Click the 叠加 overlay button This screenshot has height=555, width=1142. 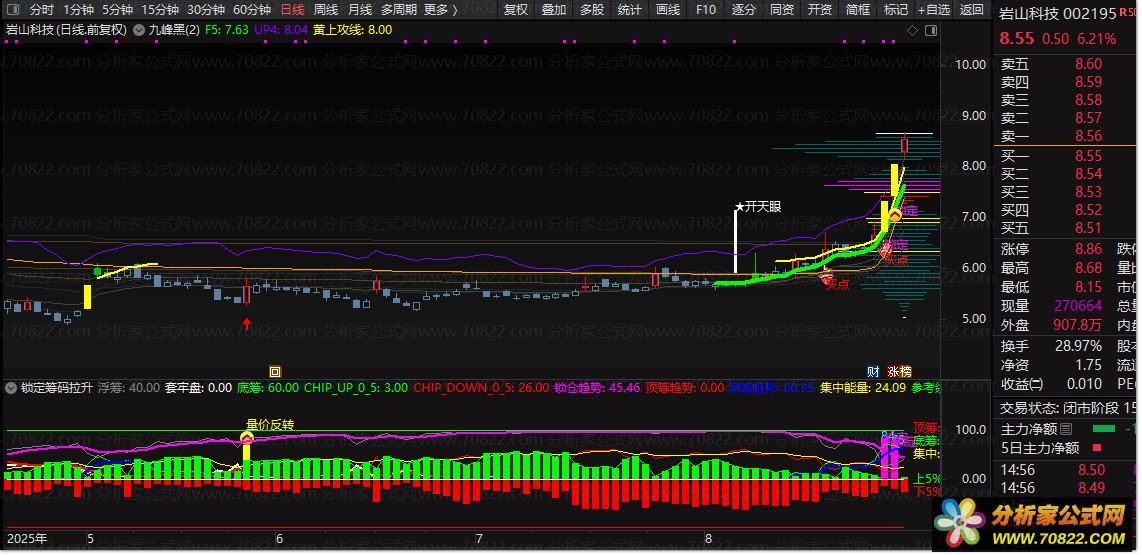coord(554,9)
